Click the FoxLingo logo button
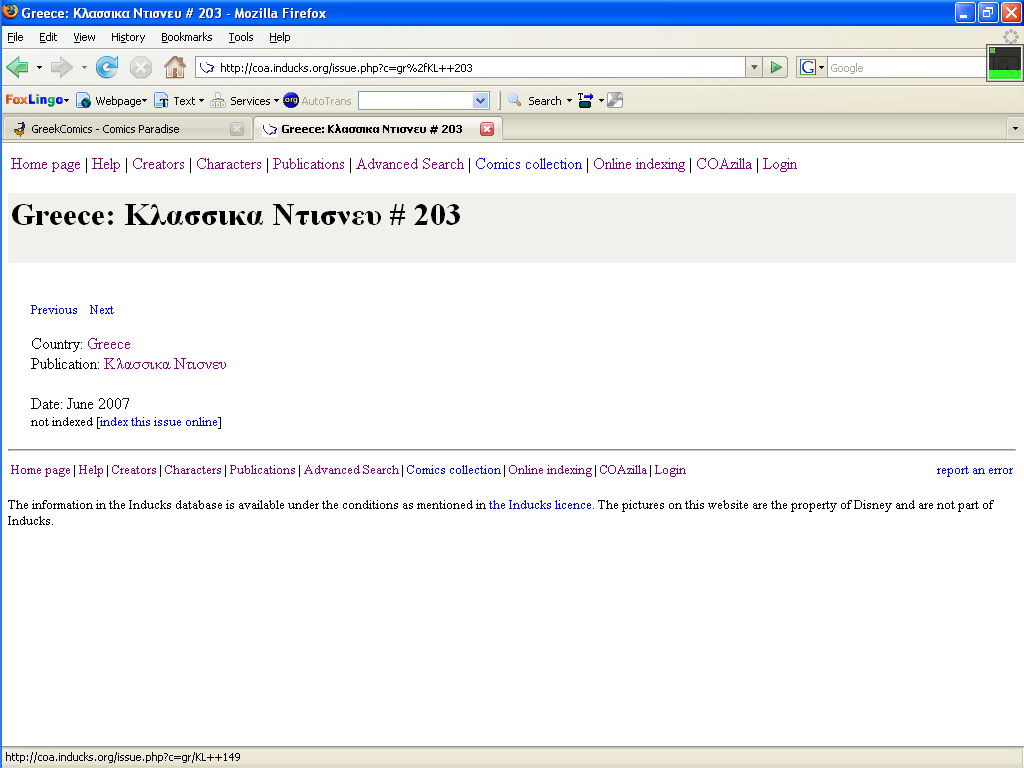This screenshot has width=1024, height=768. 34,100
